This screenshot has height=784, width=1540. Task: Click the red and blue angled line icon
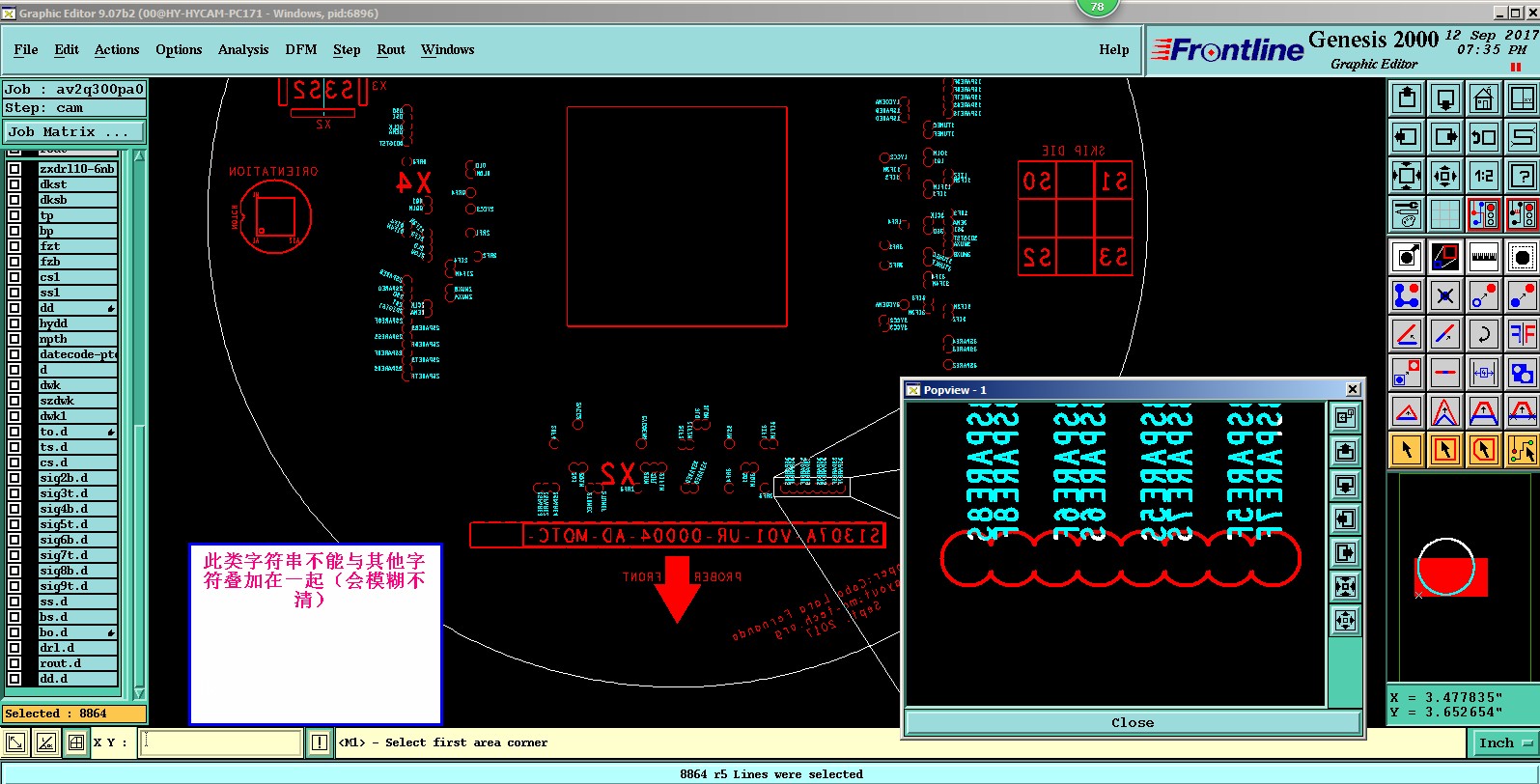pyautogui.click(x=1407, y=334)
